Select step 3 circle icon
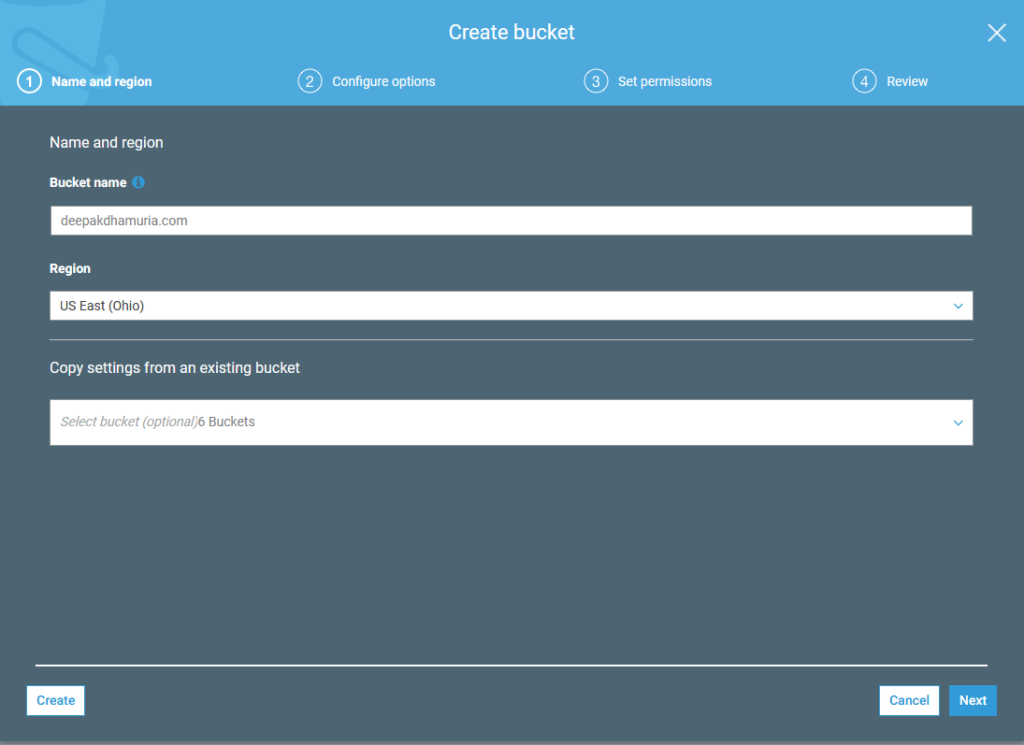The width and height of the screenshot is (1024, 745). (x=596, y=82)
